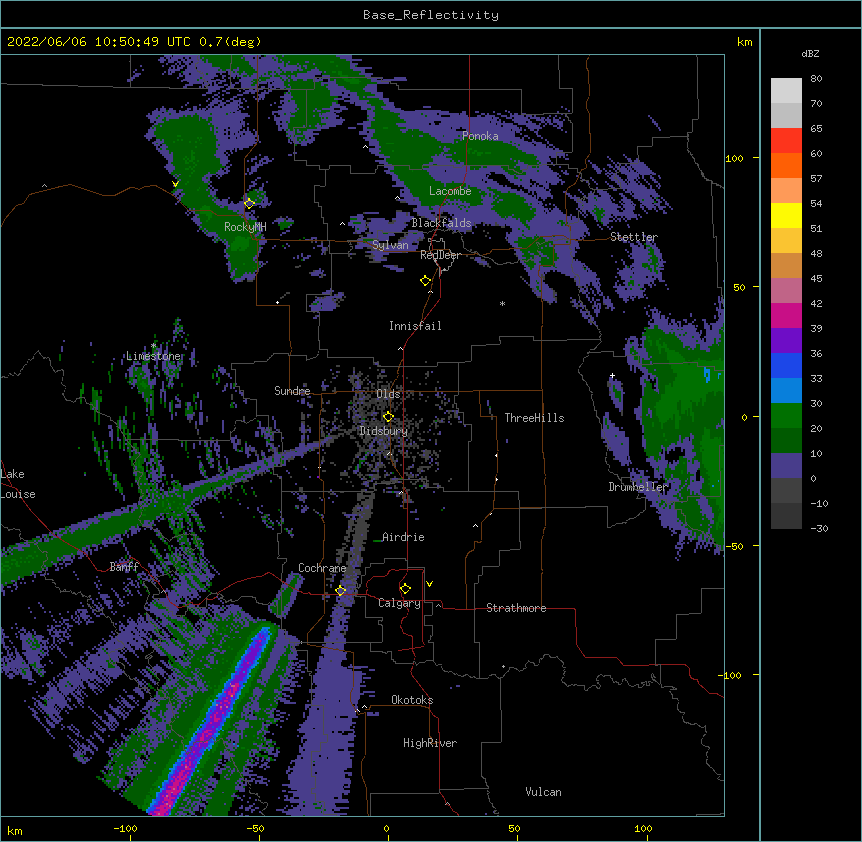Pick the yellow 54-51 dBZ legend swatch
Screen dimensions: 862x842
[786, 215]
